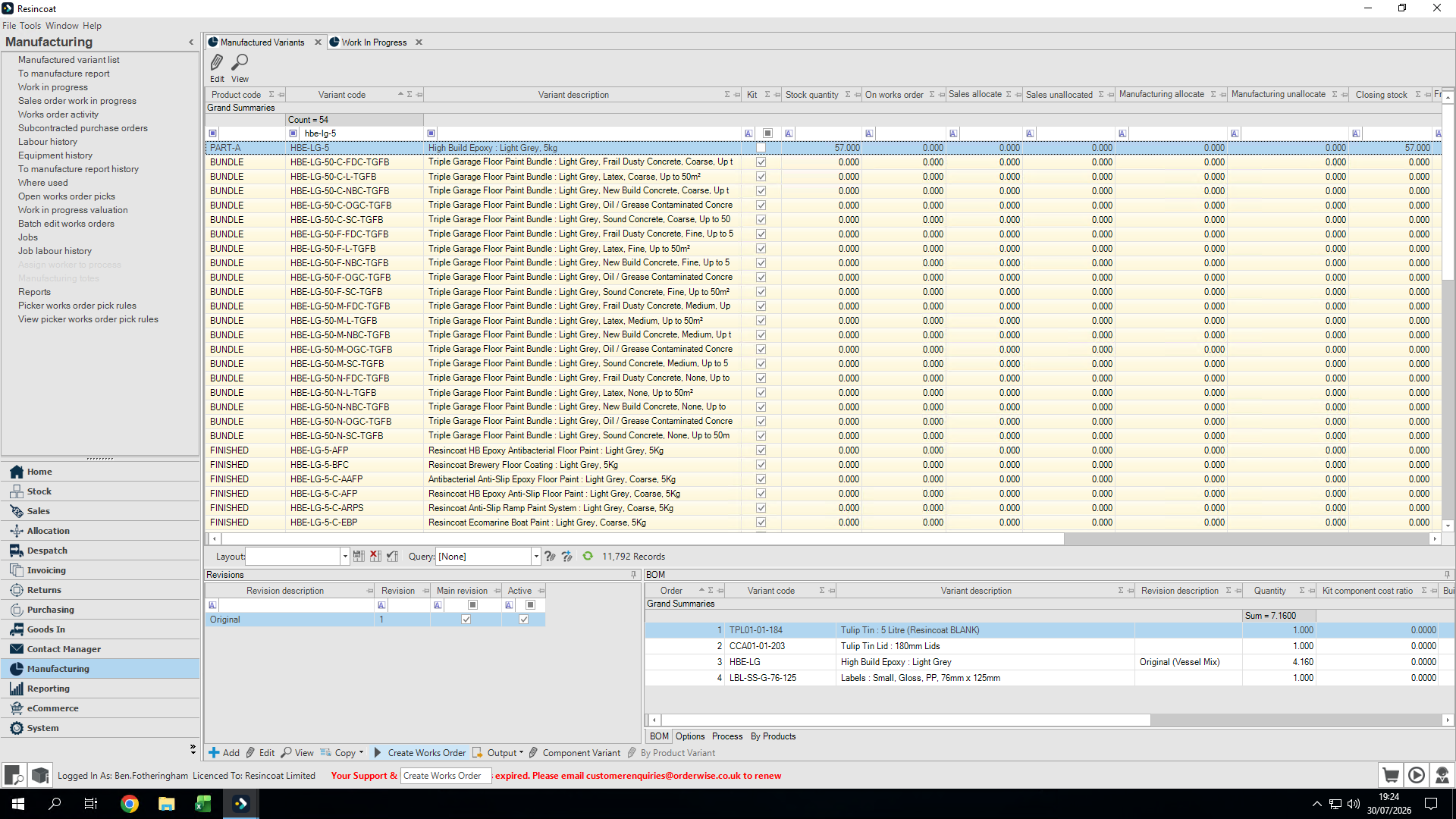Open Stock module in navigation
The width and height of the screenshot is (1456, 819).
point(100,491)
